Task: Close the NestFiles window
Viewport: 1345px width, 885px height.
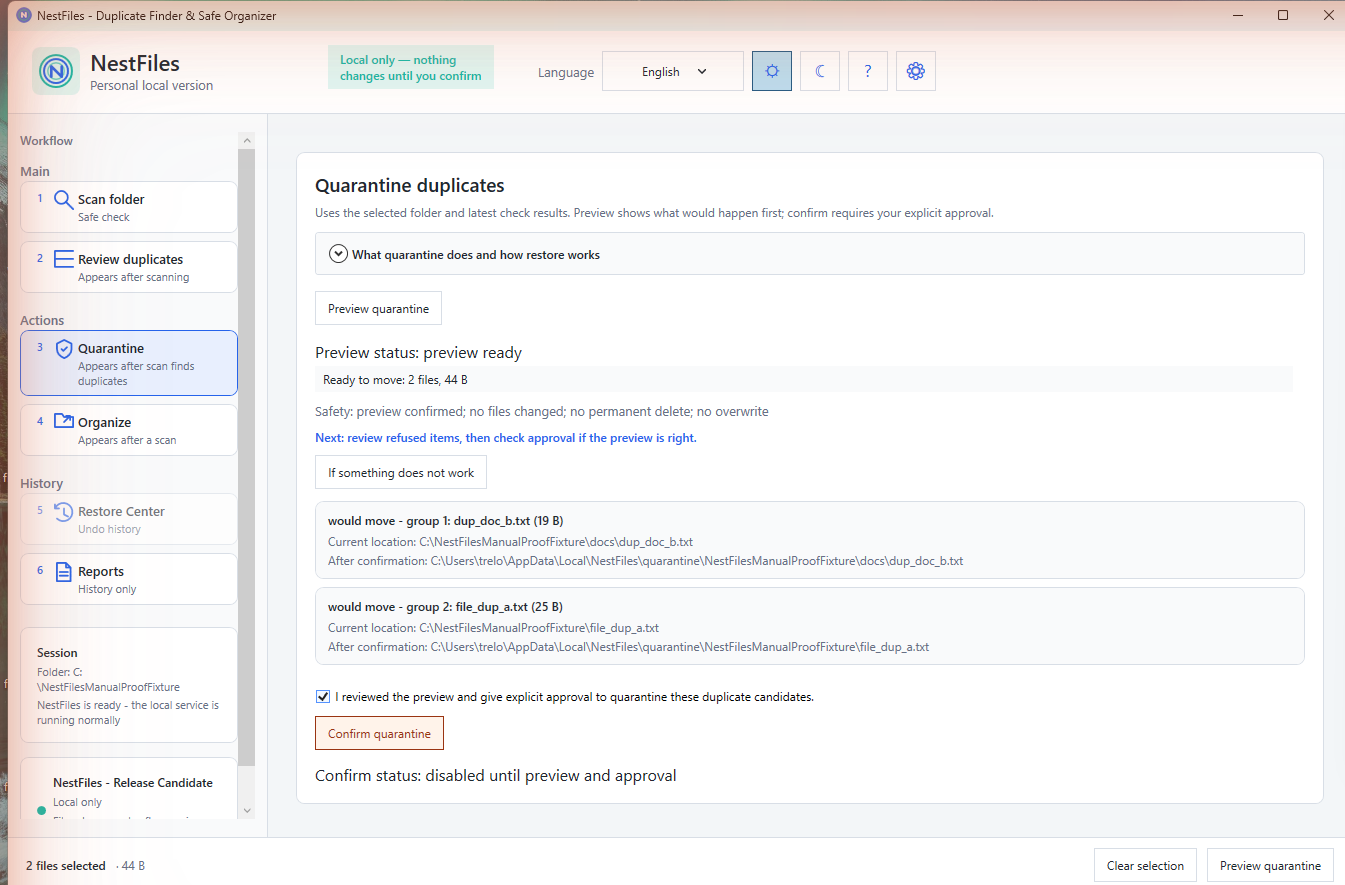Action: coord(1327,15)
